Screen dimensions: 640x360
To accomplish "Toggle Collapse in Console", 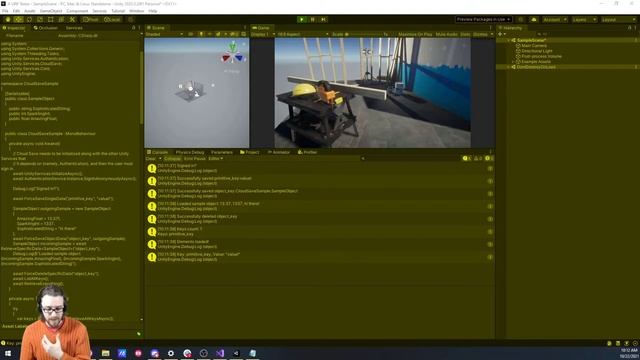I will pyautogui.click(x=173, y=158).
